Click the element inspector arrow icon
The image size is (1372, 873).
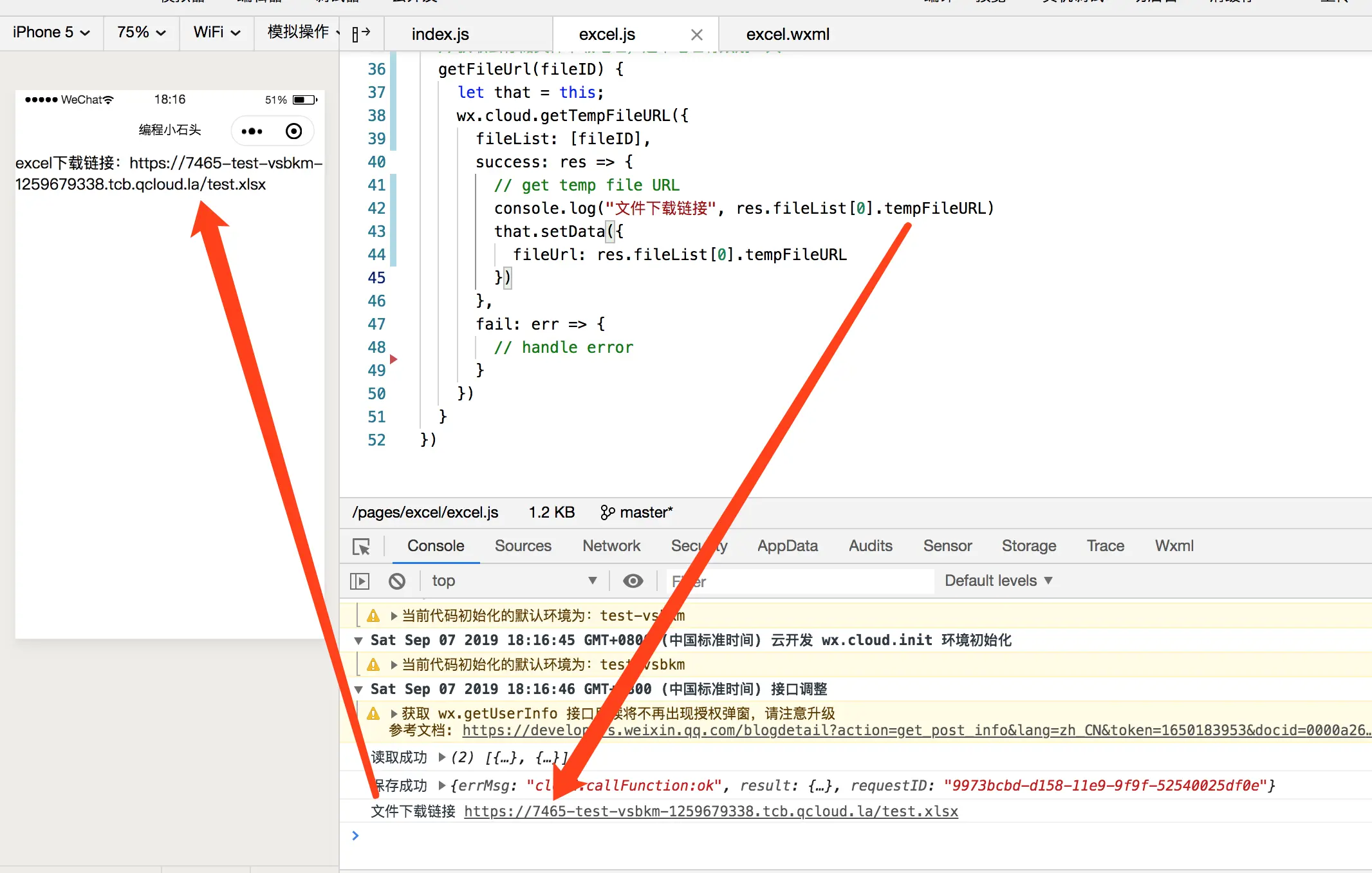pyautogui.click(x=362, y=547)
